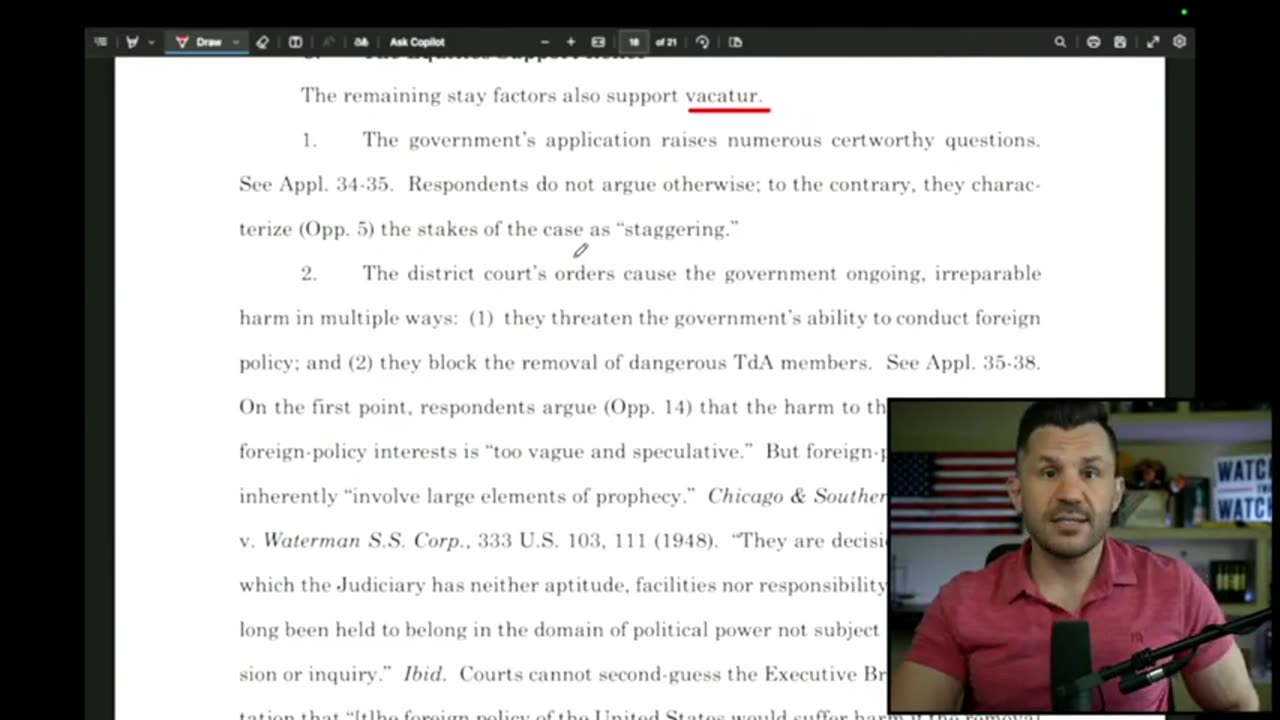The height and width of the screenshot is (720, 1280).
Task: Click the translate icon left of Ask Copilot
Action: pyautogui.click(x=361, y=42)
